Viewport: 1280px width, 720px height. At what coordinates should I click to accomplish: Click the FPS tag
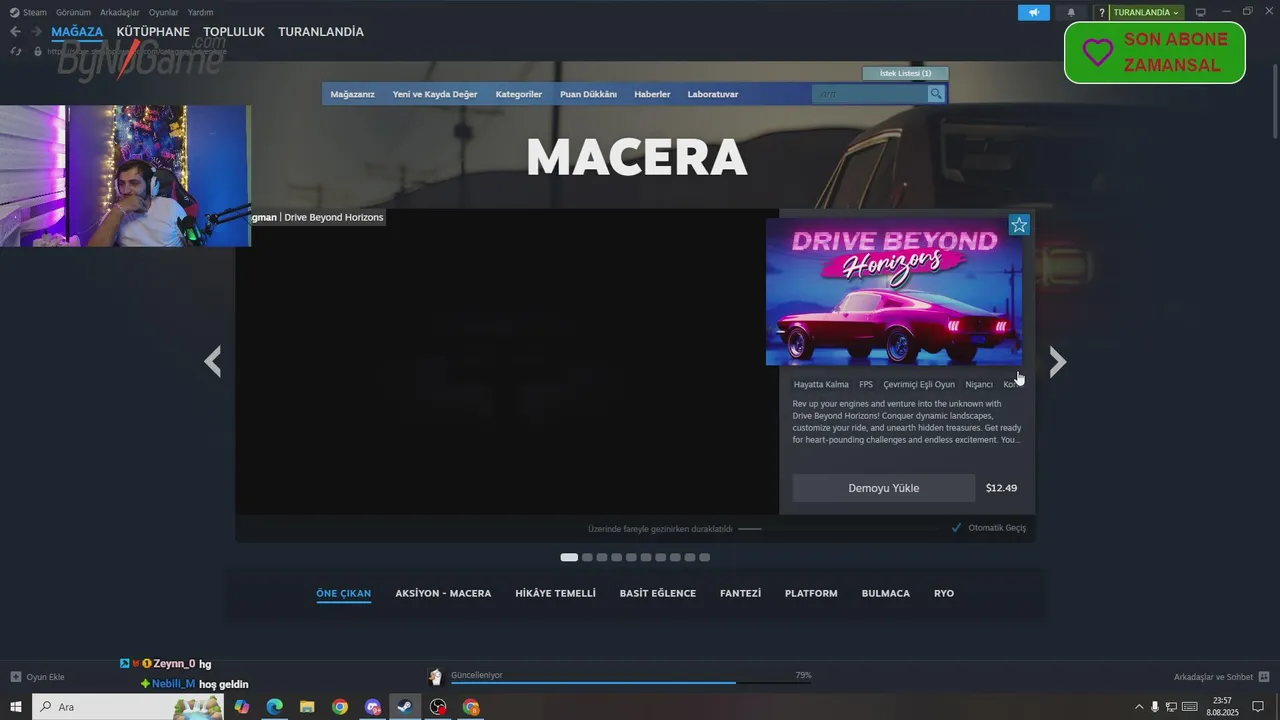[x=866, y=384]
